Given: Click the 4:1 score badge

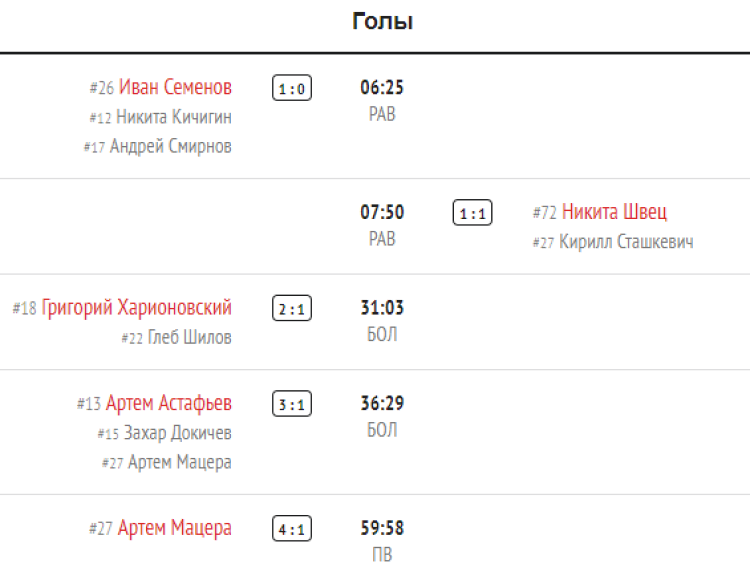Looking at the screenshot, I should (x=291, y=529).
